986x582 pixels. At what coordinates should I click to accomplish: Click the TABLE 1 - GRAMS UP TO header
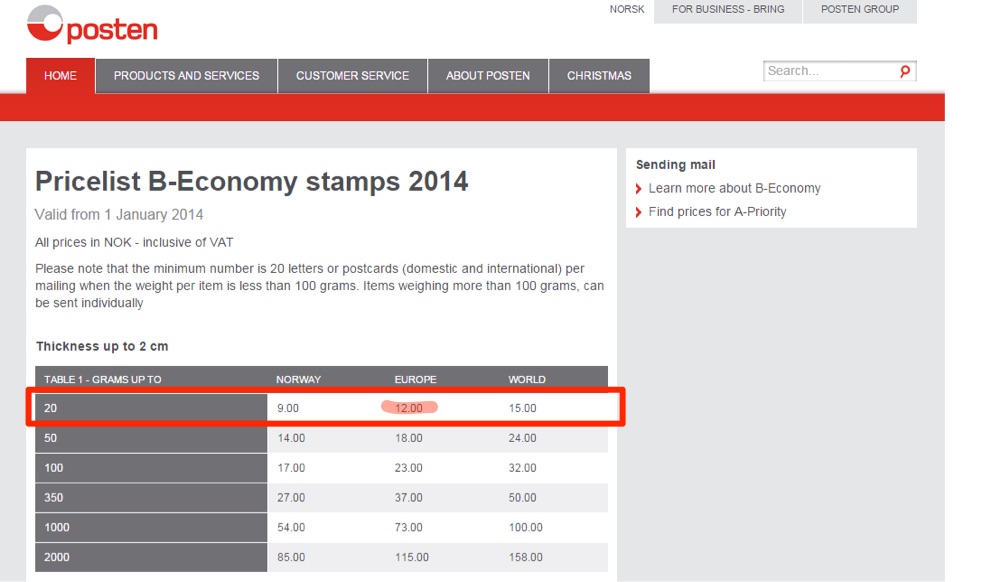102,380
